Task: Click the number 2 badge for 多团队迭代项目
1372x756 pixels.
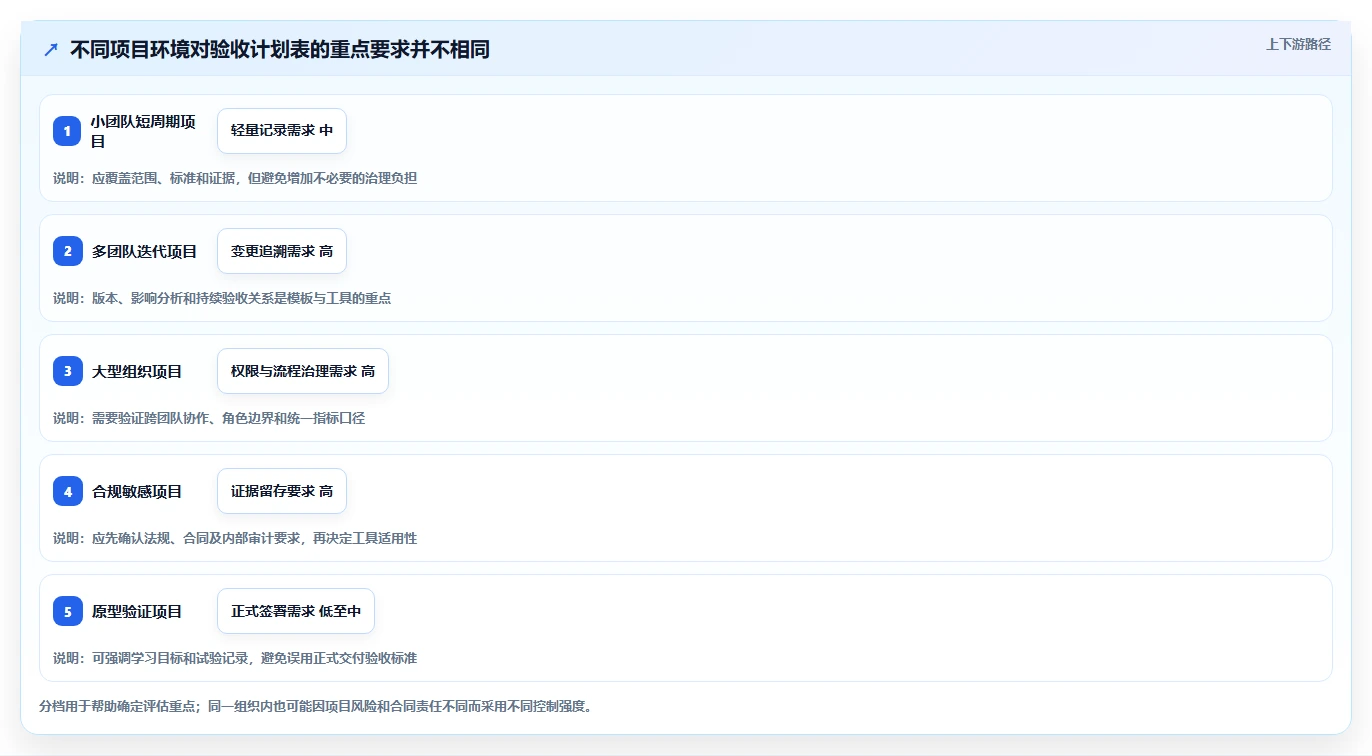Action: (x=67, y=251)
